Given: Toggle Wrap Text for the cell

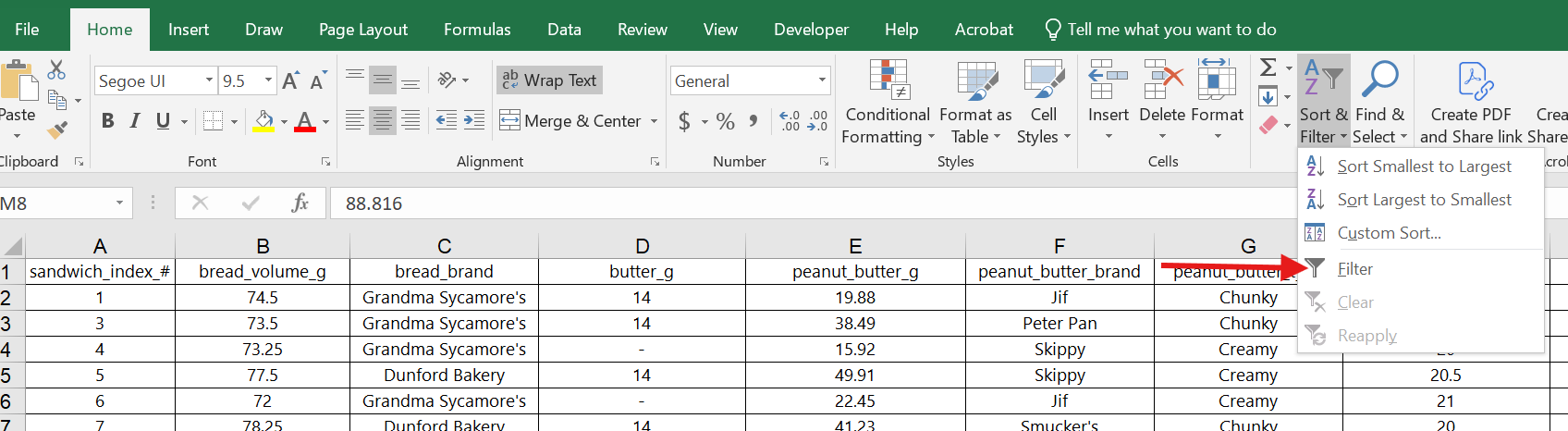Looking at the screenshot, I should (x=550, y=80).
